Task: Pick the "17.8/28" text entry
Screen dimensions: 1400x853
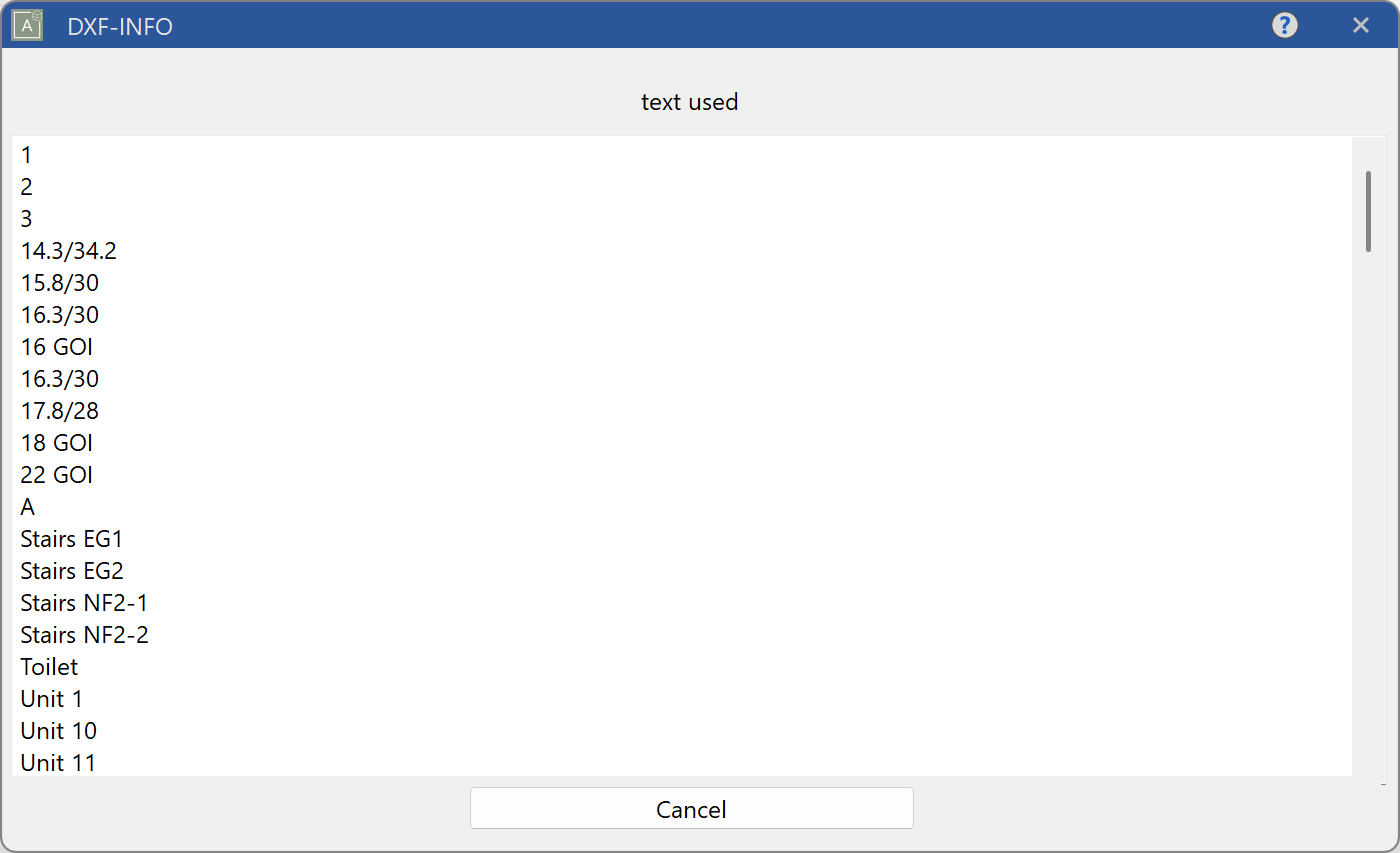Action: click(x=60, y=411)
